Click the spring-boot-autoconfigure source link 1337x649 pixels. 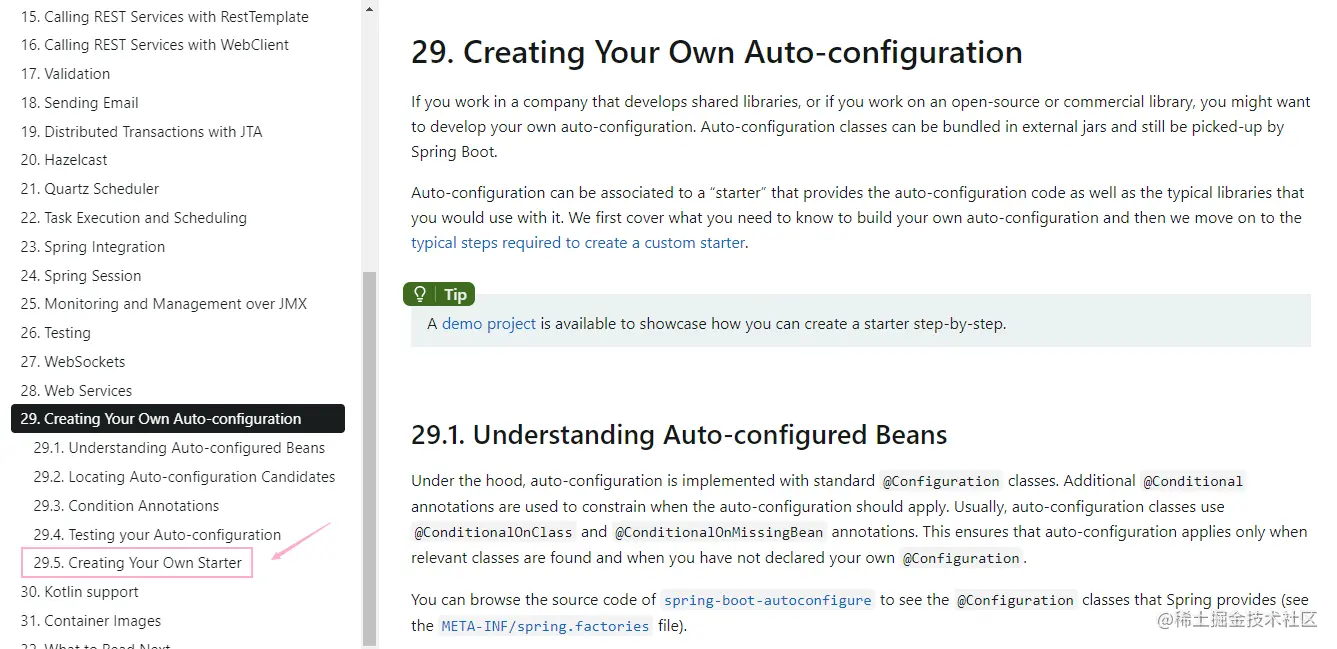pos(768,600)
